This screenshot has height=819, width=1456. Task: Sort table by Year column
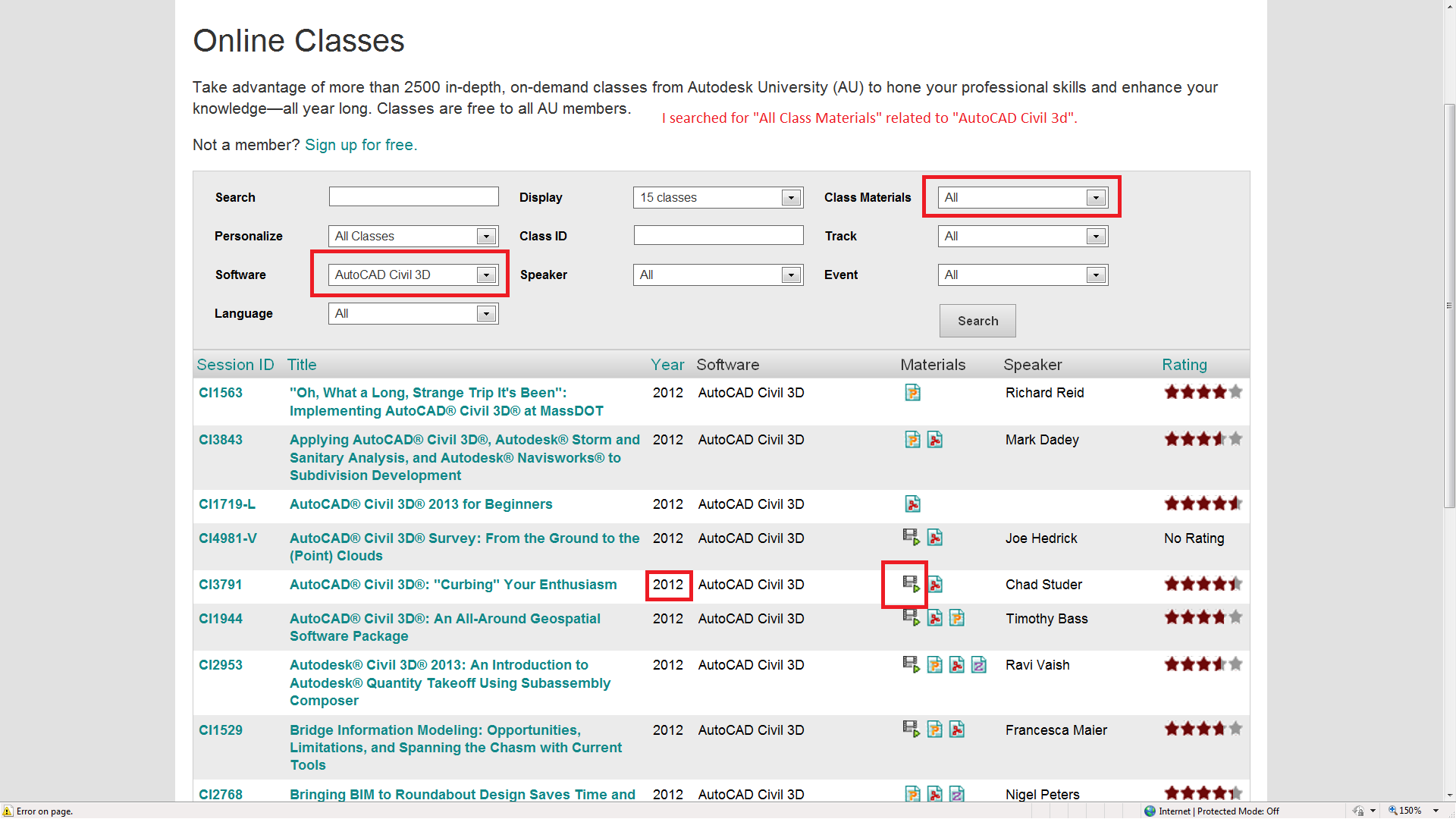point(667,365)
